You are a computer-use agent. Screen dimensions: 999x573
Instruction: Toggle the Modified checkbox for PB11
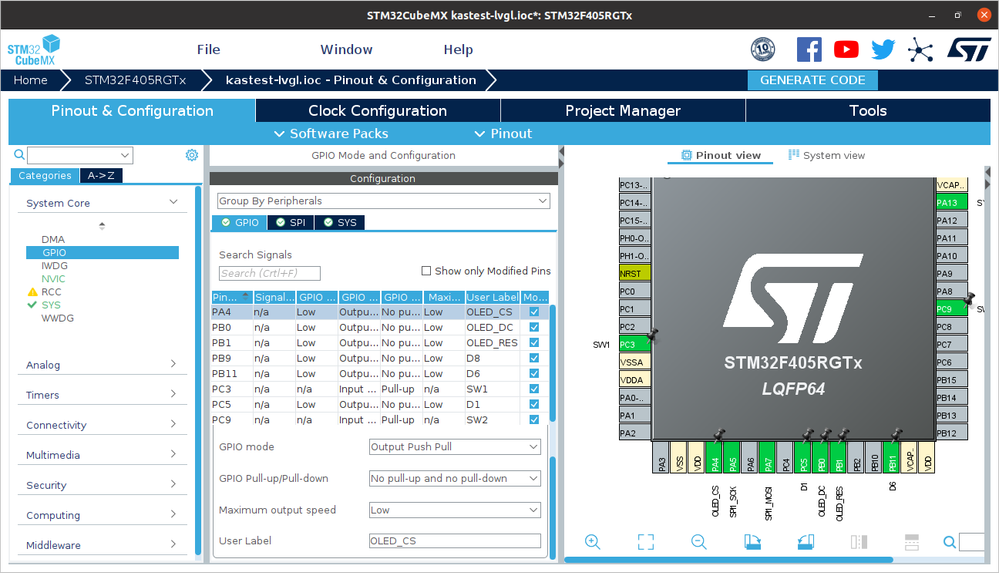click(534, 374)
